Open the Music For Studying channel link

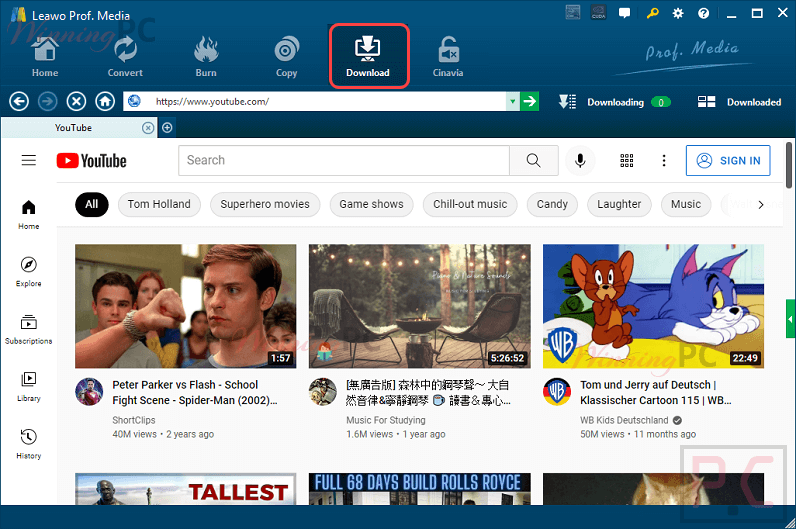coord(386,420)
